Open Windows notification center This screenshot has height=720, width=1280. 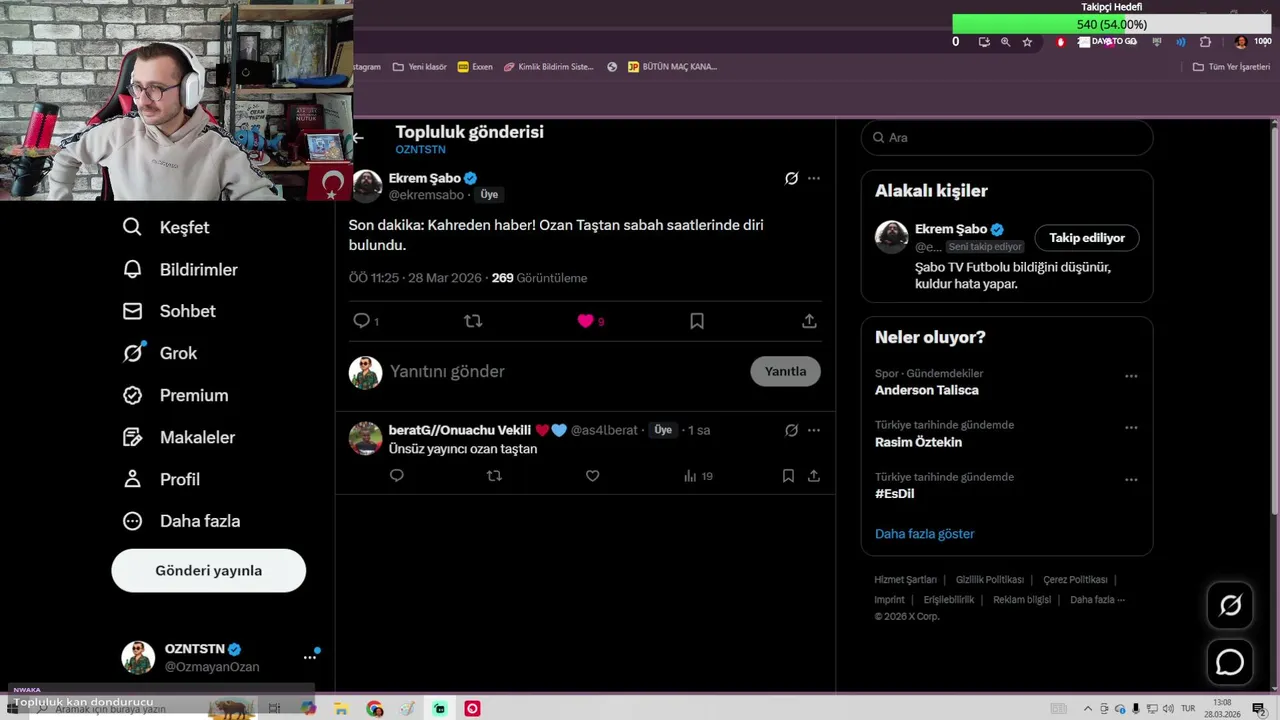[x=1259, y=709]
